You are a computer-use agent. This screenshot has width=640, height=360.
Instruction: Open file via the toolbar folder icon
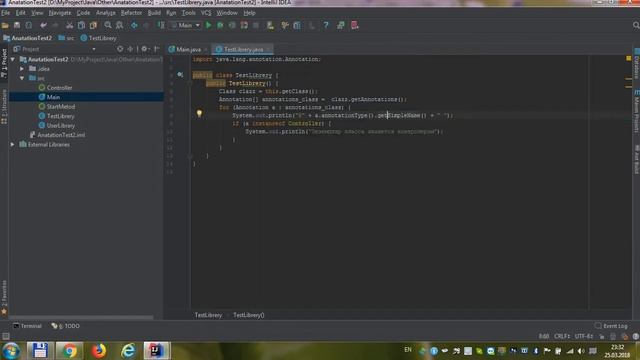5,25
